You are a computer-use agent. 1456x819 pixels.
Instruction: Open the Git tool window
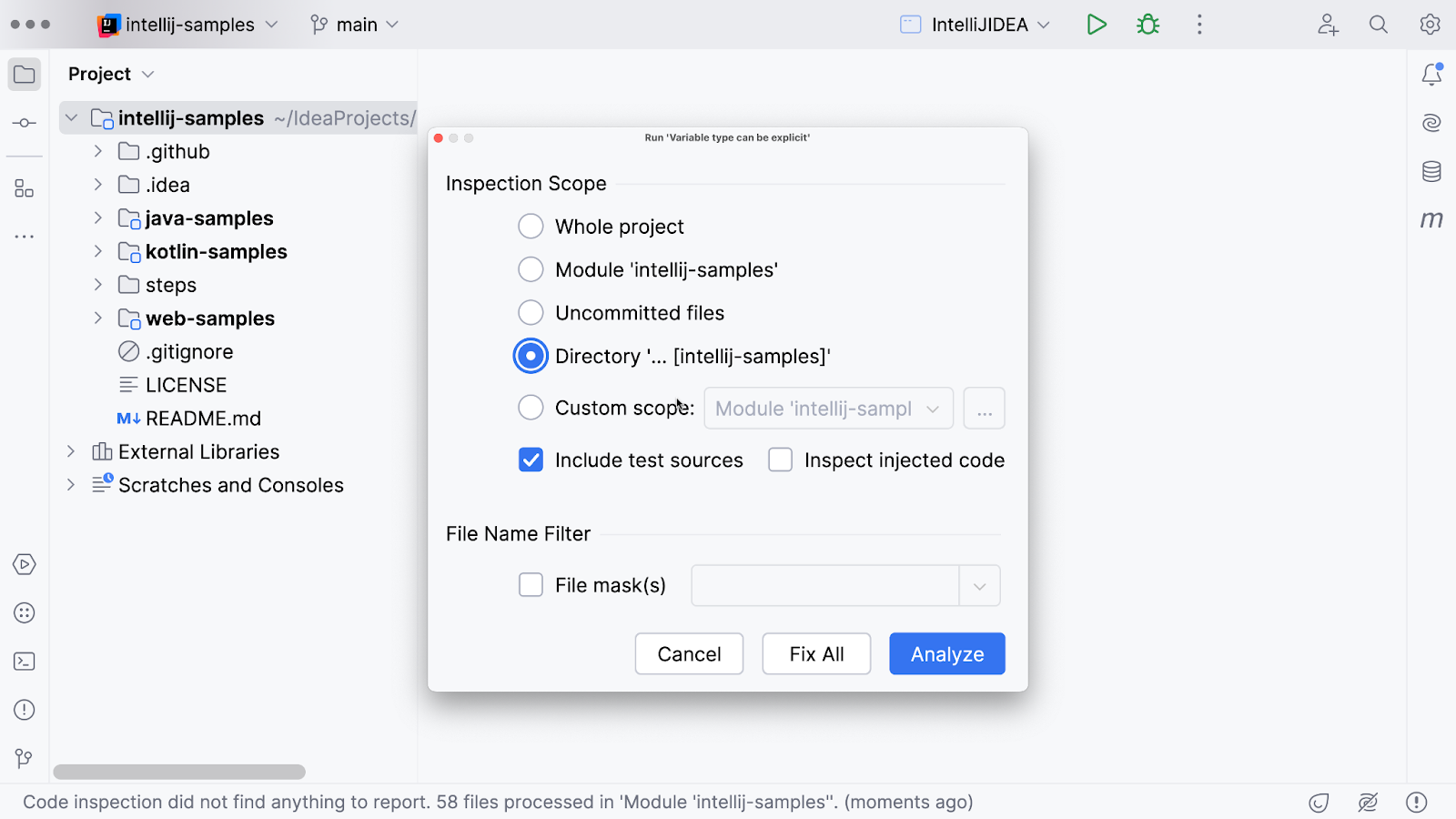[25, 758]
